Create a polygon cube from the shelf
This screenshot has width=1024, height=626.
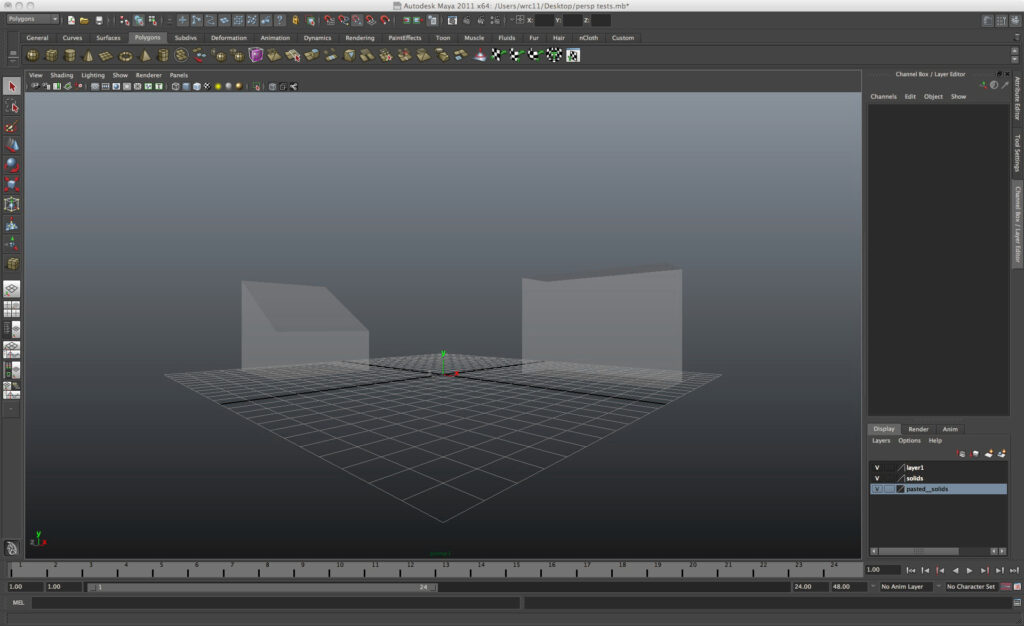(52, 56)
